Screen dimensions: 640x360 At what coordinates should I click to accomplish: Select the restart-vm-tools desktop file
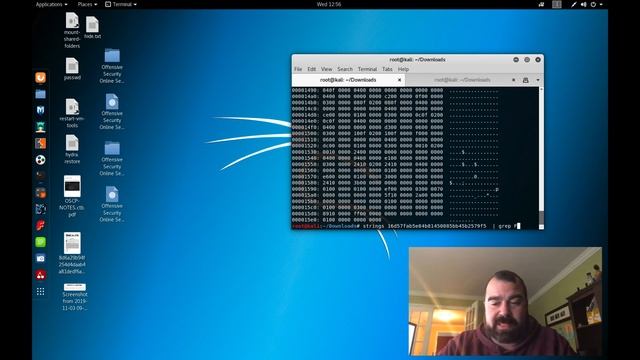72,113
